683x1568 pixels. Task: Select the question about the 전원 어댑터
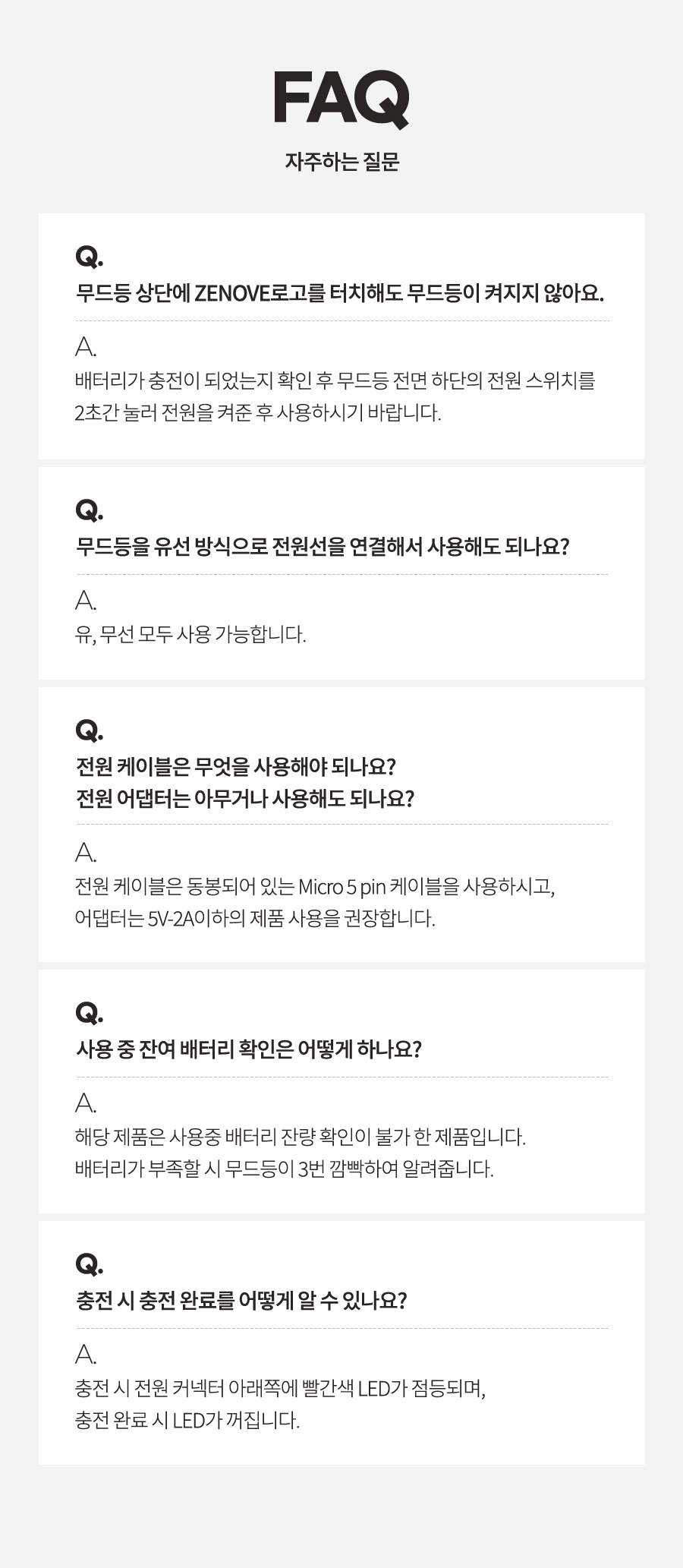(244, 799)
